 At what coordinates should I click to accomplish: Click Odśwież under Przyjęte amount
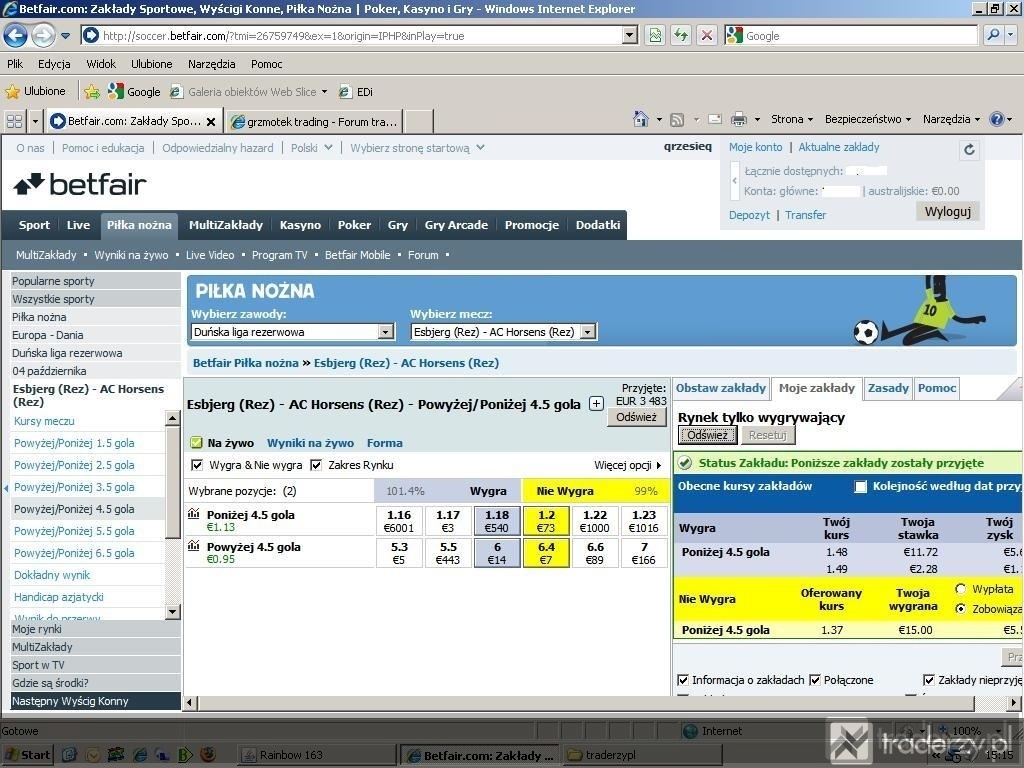tap(637, 417)
